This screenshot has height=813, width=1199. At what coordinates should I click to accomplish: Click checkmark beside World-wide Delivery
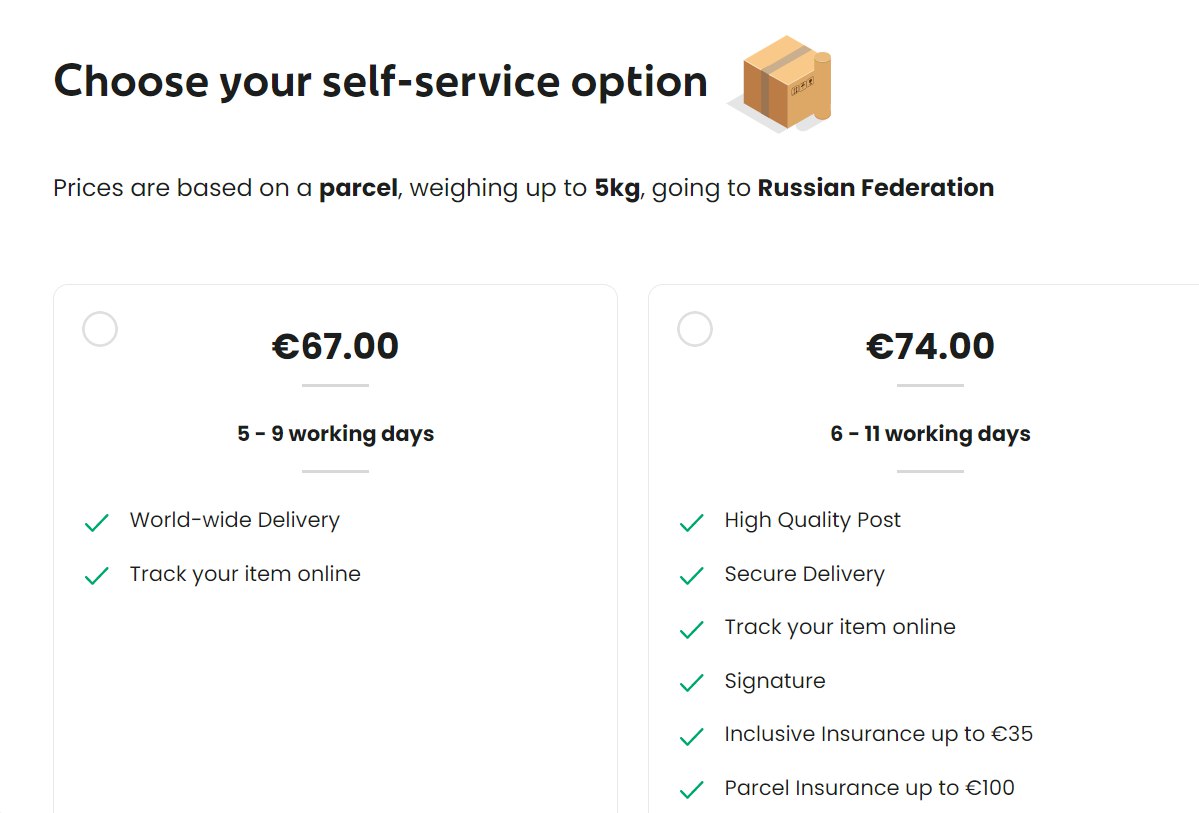(x=96, y=523)
